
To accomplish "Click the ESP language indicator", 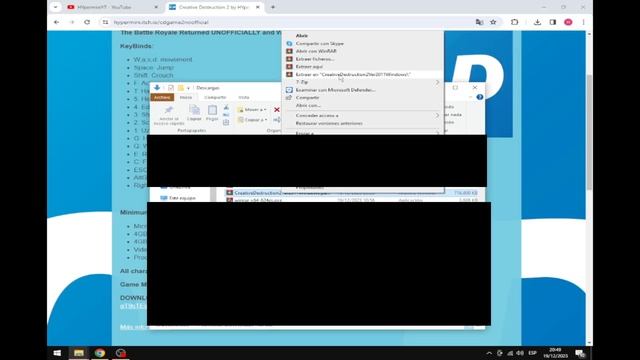I will click(532, 353).
